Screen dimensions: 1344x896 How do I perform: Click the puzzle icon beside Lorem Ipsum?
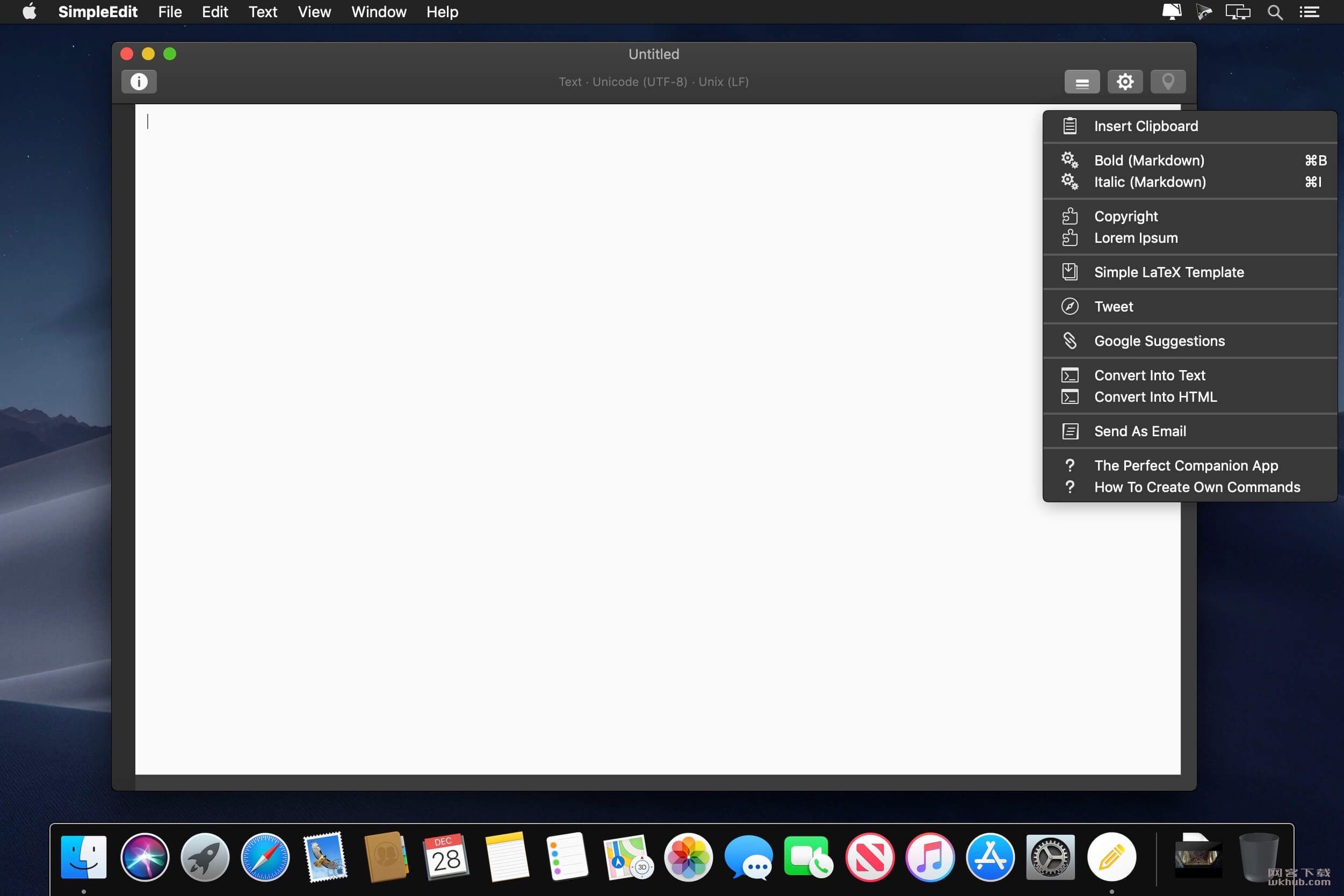1070,238
